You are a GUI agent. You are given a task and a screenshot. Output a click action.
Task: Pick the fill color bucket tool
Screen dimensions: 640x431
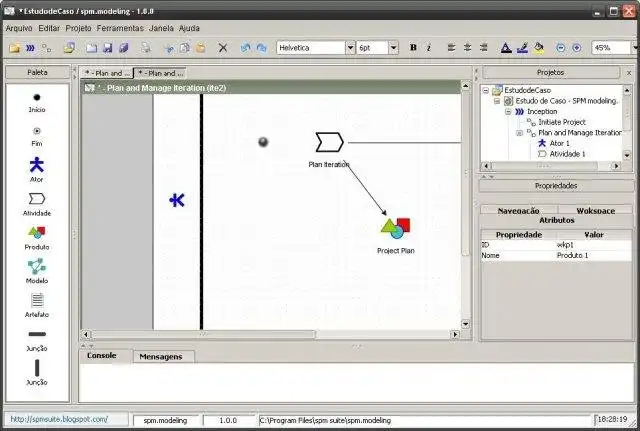point(539,48)
